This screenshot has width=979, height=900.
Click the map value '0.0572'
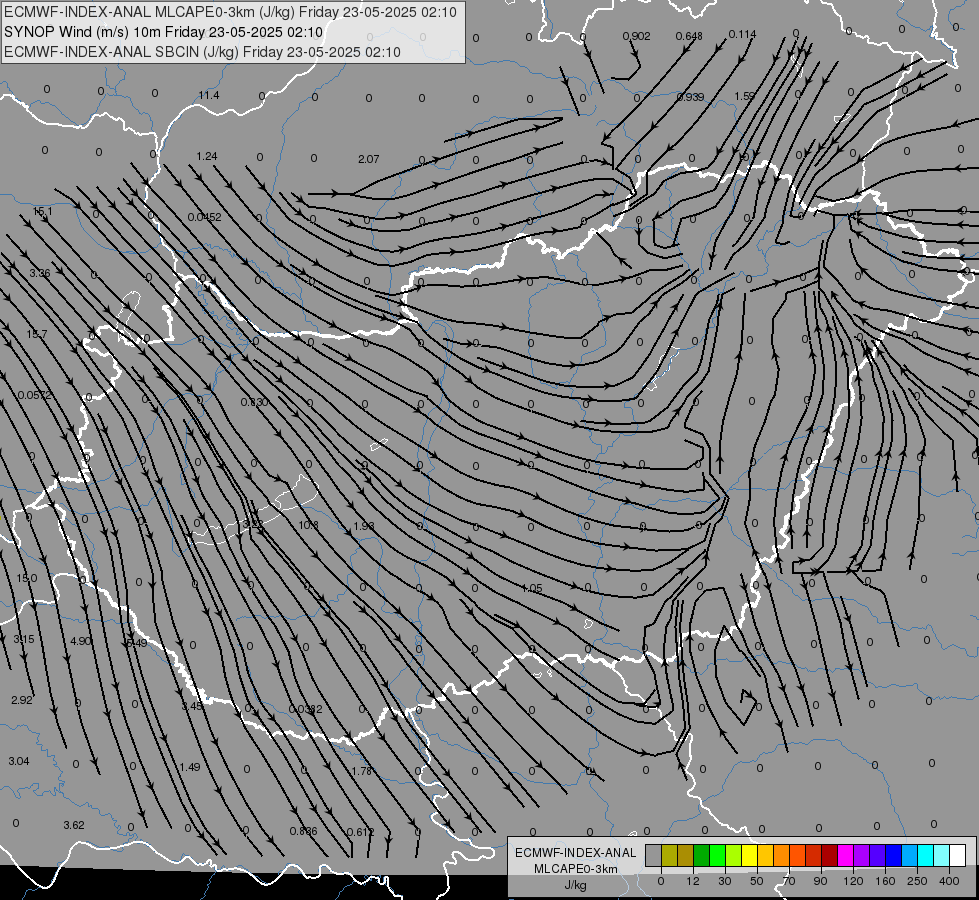[34, 395]
